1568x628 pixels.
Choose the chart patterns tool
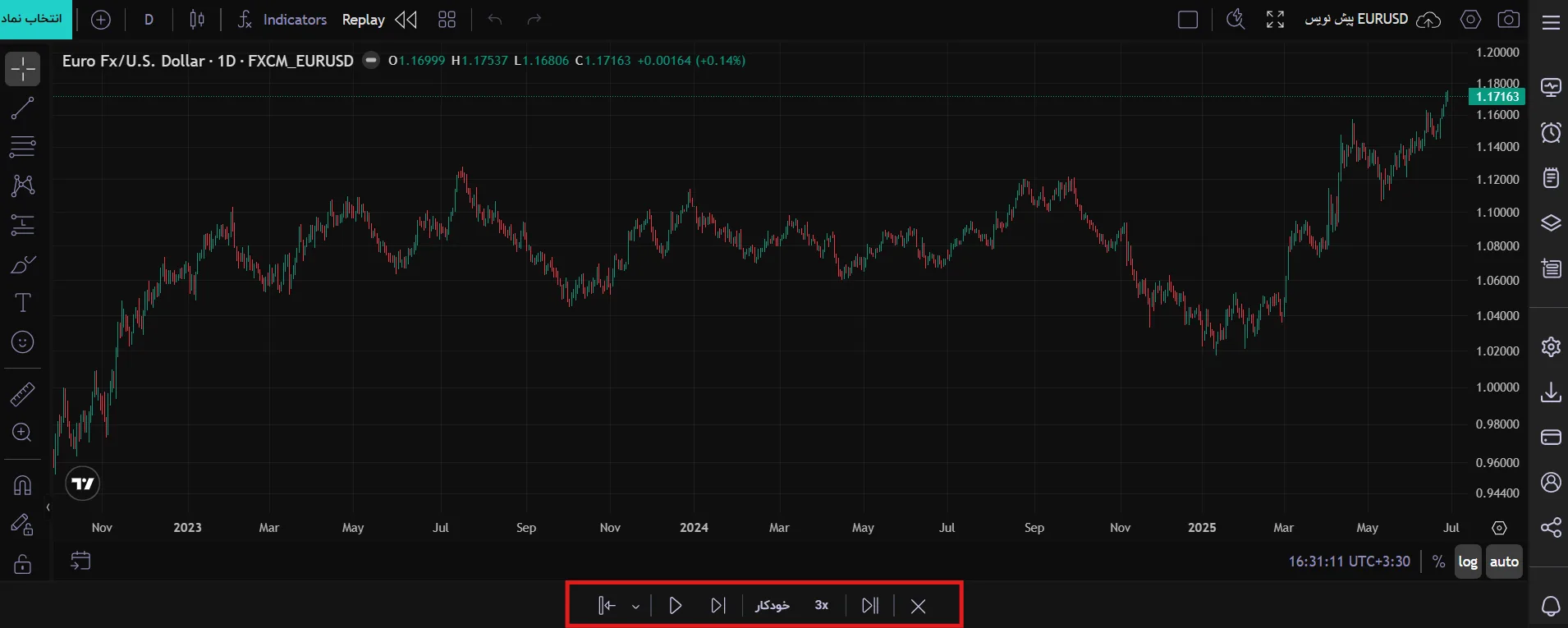tap(23, 186)
